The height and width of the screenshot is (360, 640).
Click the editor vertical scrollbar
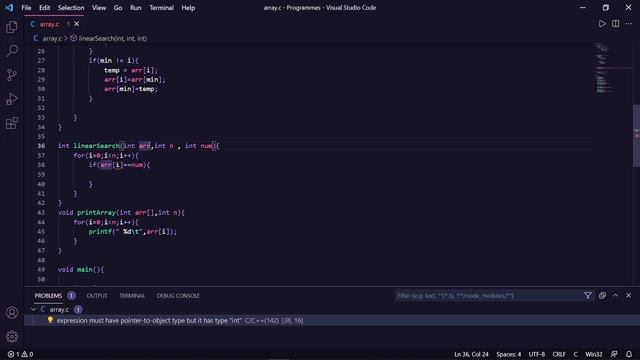[636, 136]
